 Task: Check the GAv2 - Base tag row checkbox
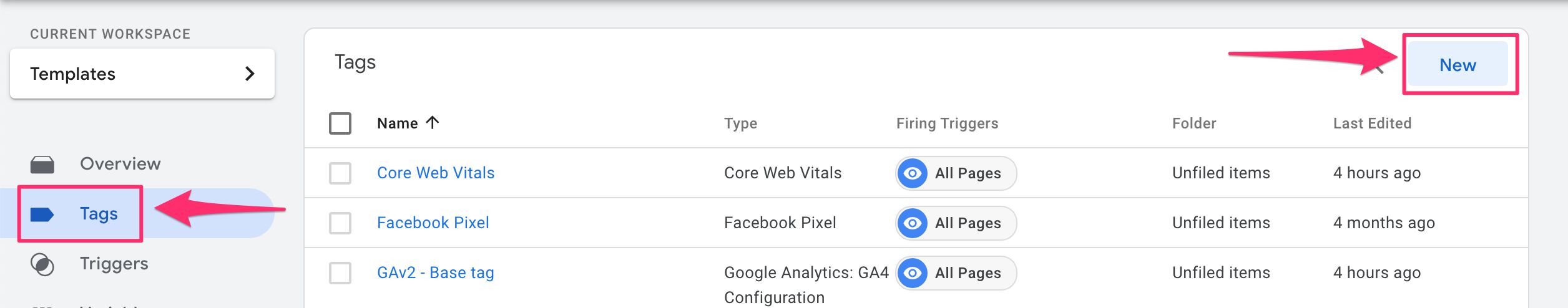(x=340, y=273)
